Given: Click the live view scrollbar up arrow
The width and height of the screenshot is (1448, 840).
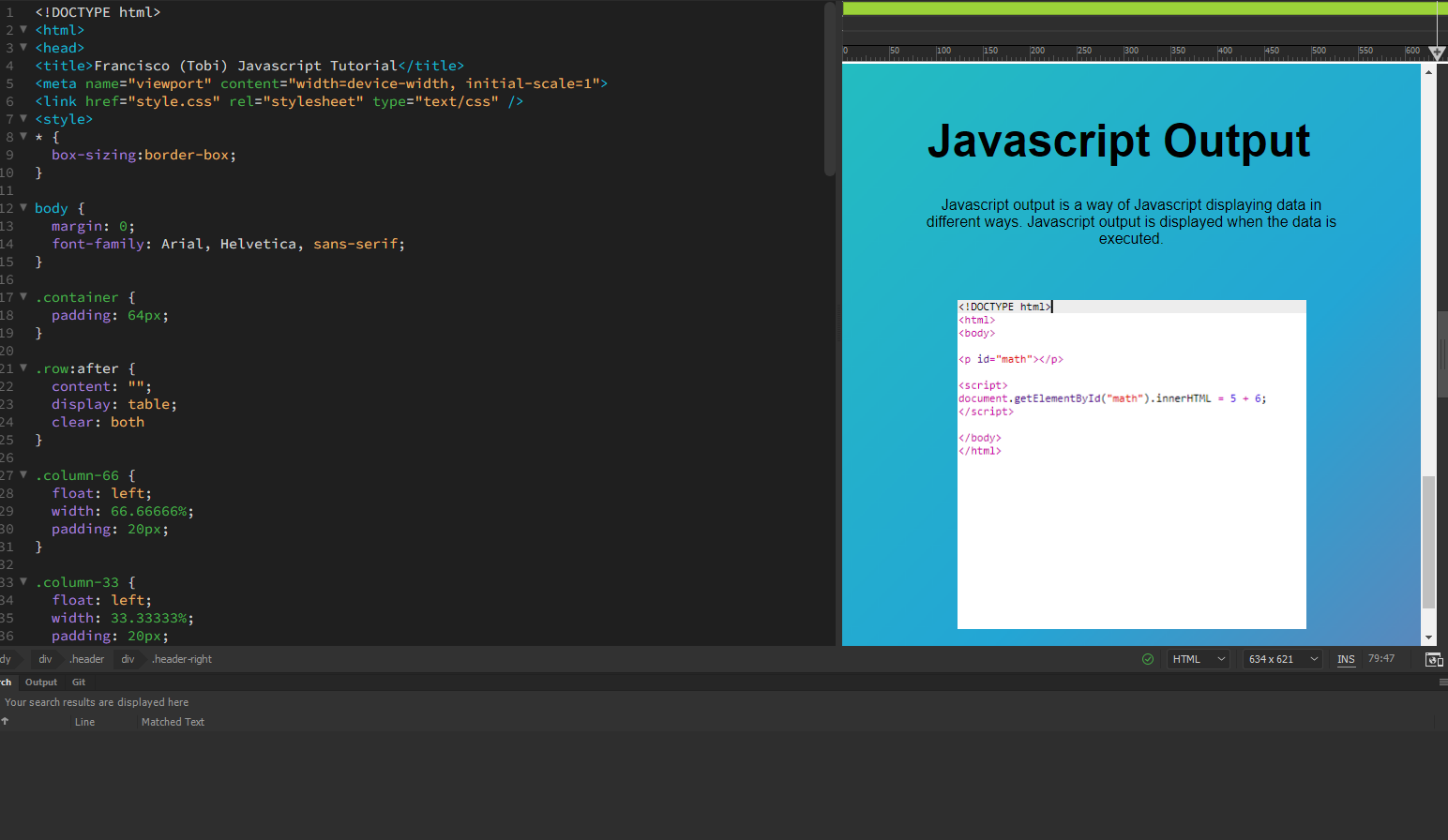Looking at the screenshot, I should click(1428, 71).
